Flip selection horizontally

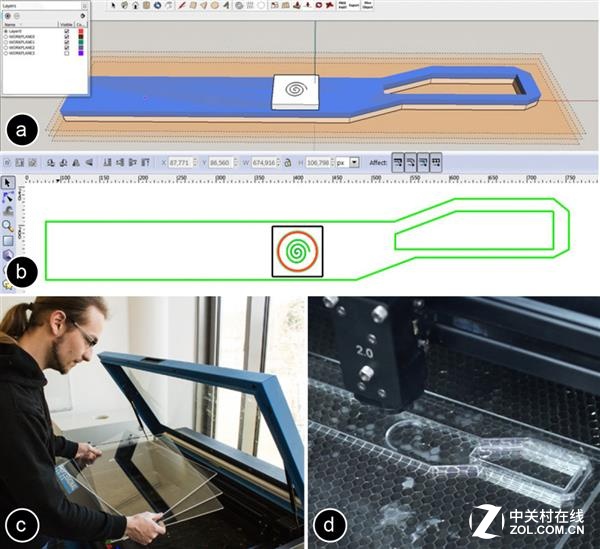[76, 163]
